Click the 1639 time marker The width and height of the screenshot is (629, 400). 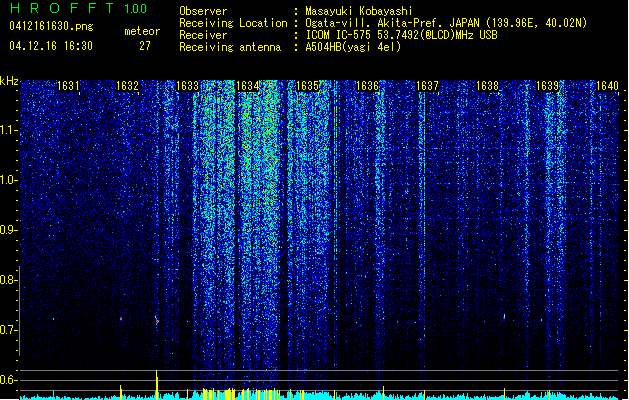[x=548, y=86]
